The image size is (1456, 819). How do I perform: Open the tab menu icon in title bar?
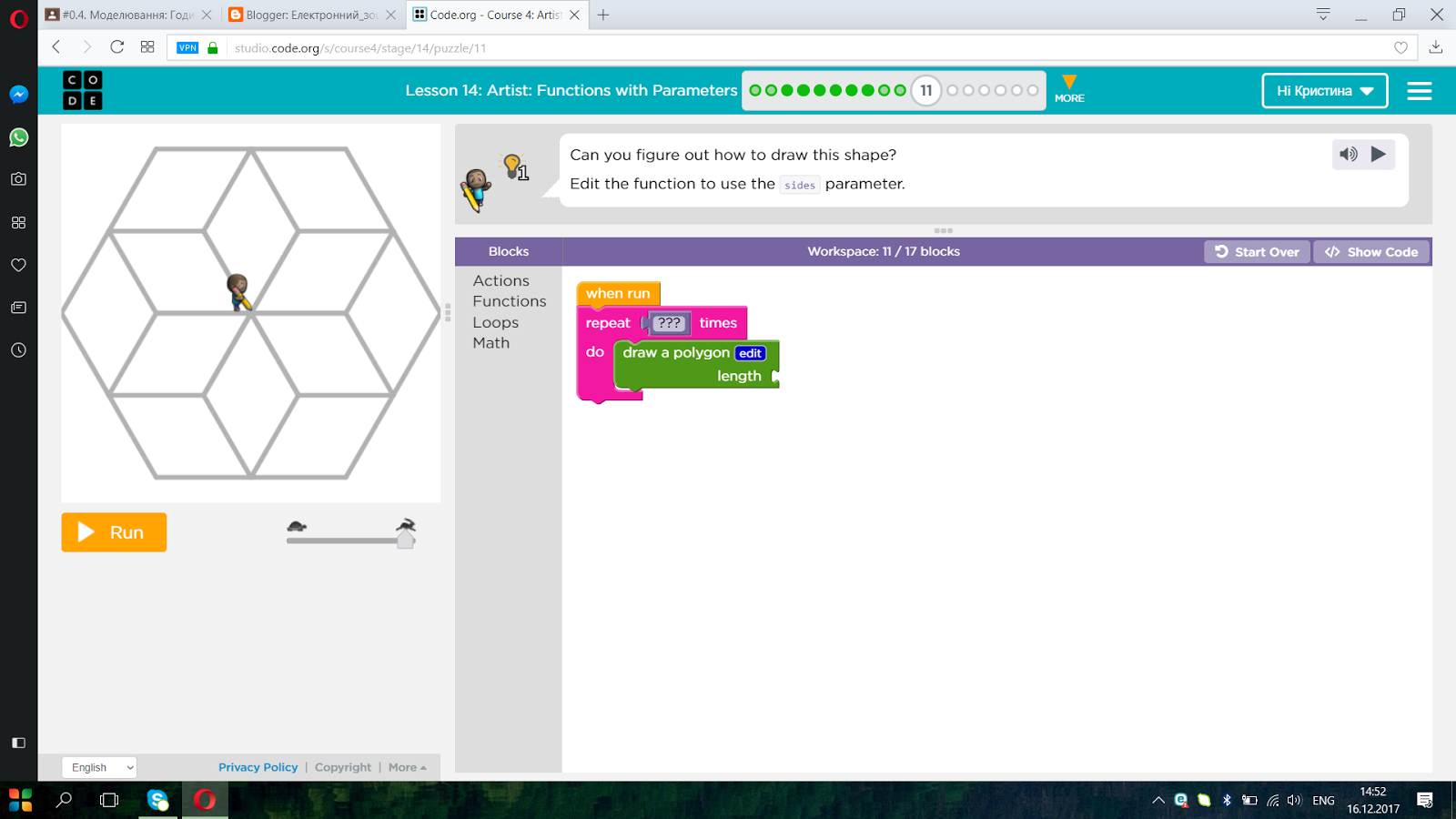pos(1323,15)
